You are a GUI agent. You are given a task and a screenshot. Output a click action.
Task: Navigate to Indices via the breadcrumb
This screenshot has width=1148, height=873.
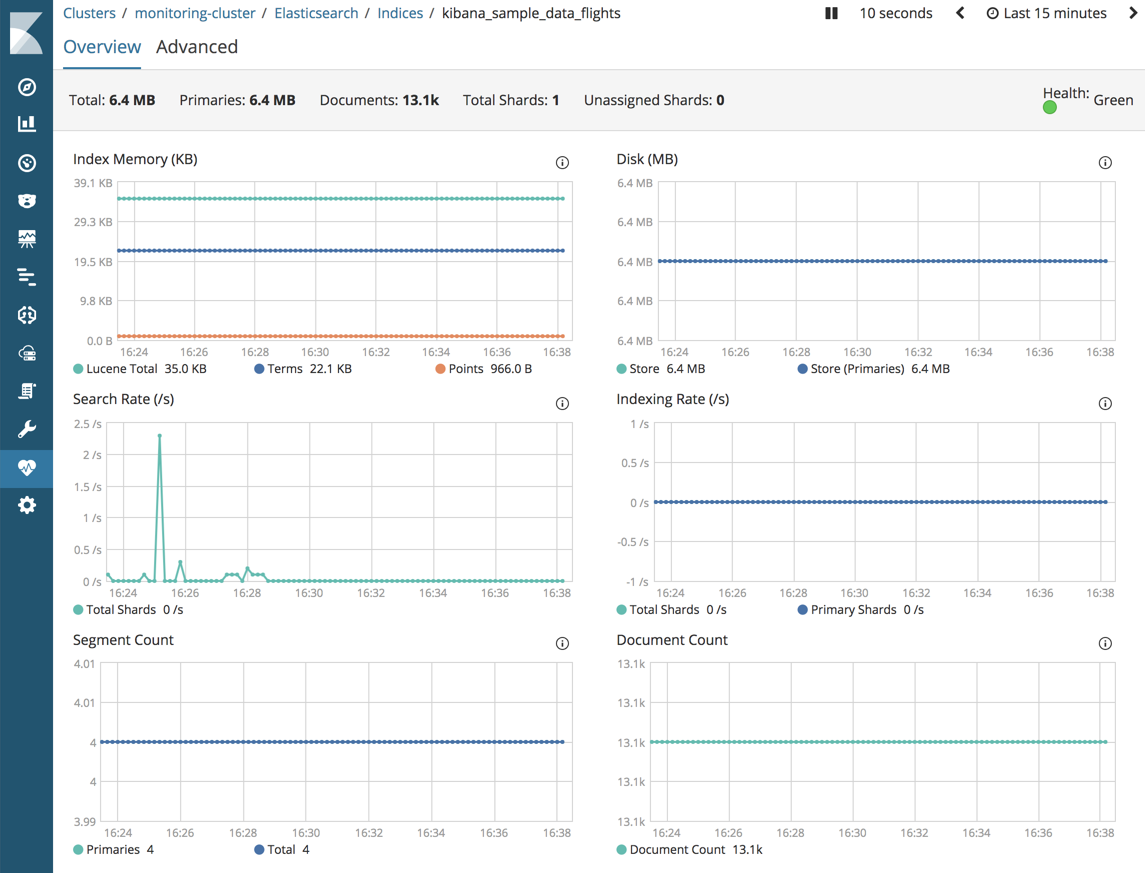click(400, 13)
